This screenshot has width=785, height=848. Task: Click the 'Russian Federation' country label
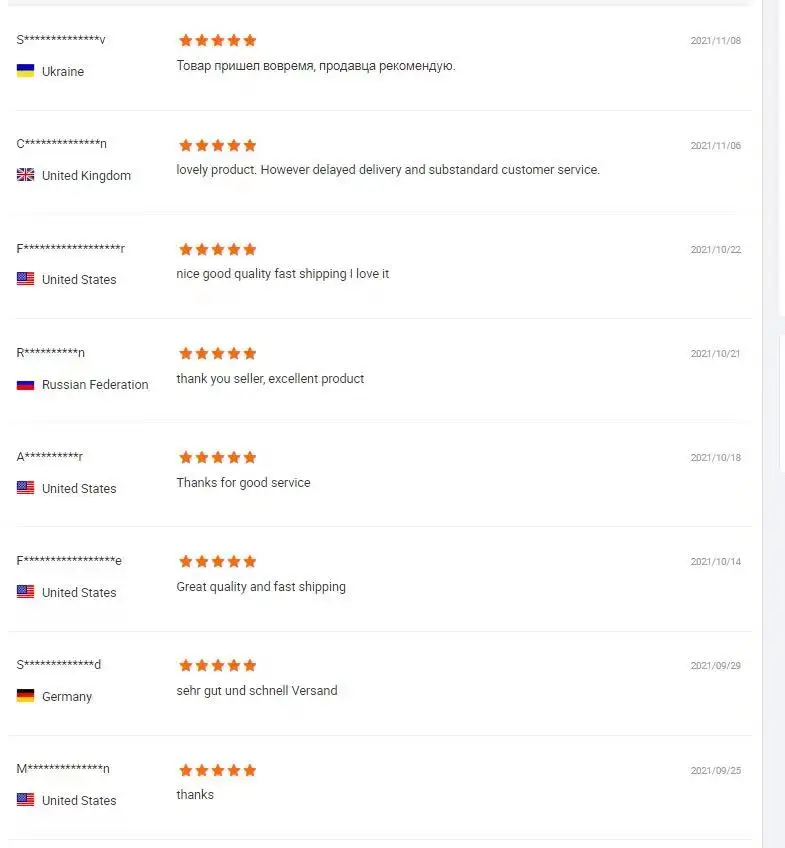(95, 385)
